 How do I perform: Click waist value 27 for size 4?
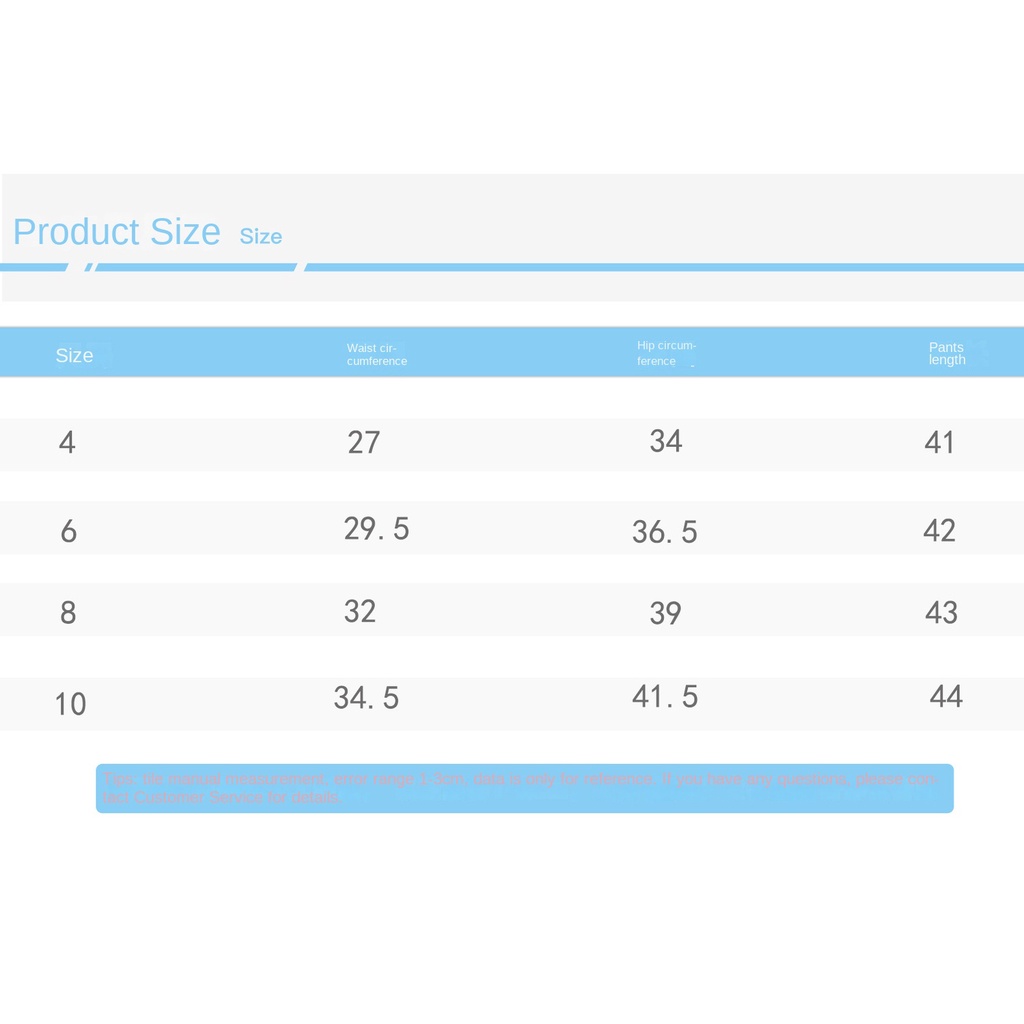[x=364, y=442]
